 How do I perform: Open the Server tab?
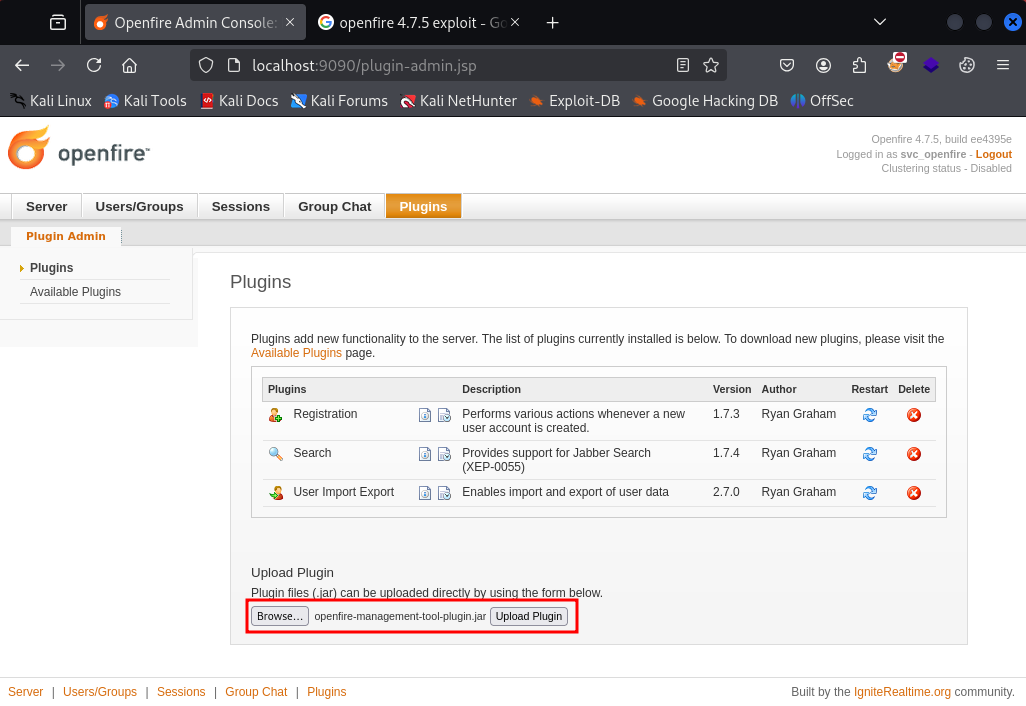click(x=46, y=207)
